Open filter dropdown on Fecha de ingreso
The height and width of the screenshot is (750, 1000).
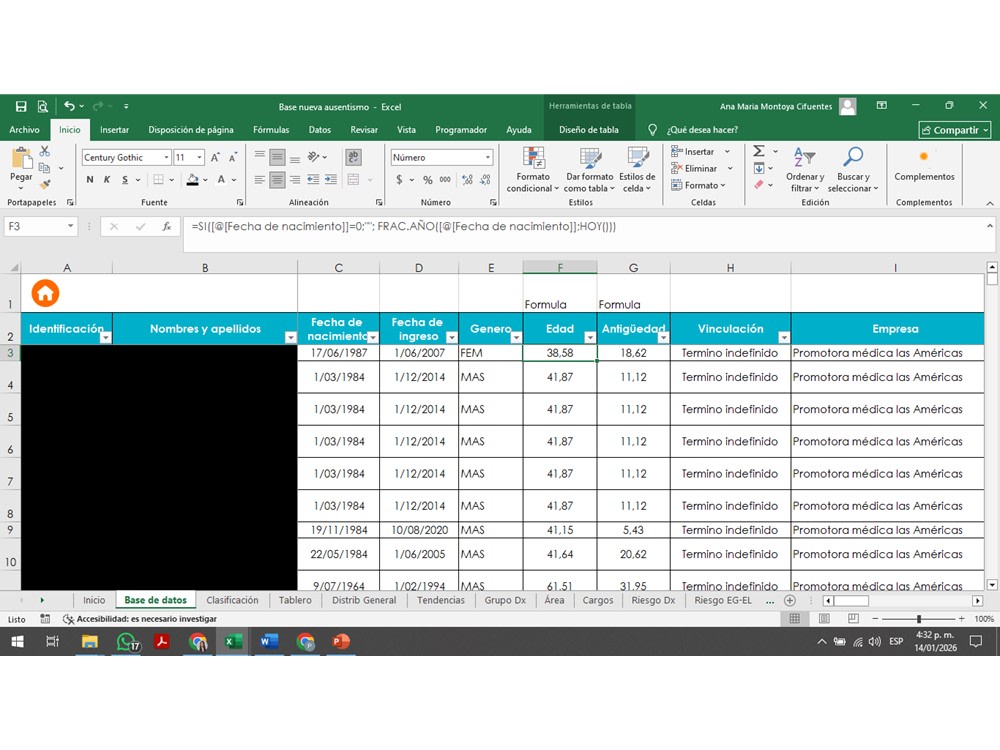coord(452,337)
